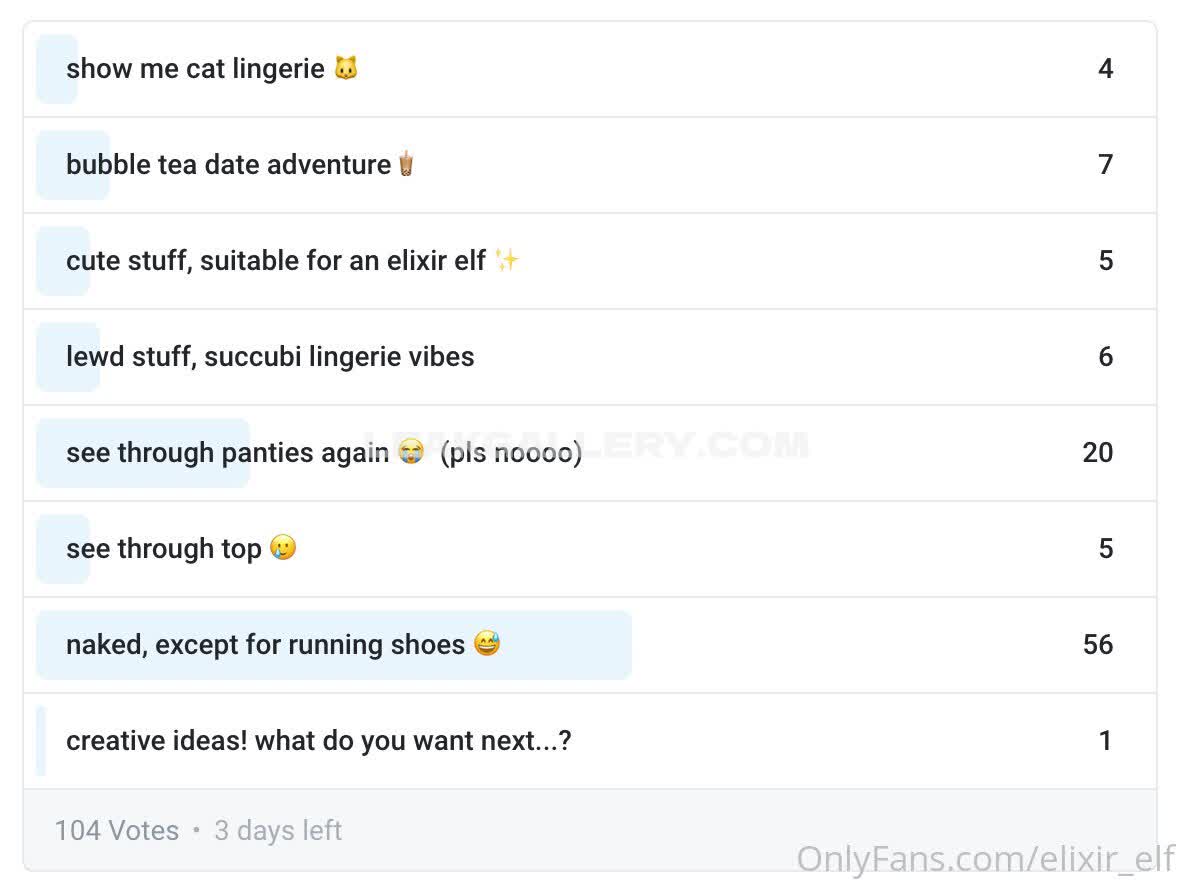Viewport: 1180px width, 886px height.
Task: Pick 'lewd stuff, succubi lingerie vibes' option
Action: 590,357
